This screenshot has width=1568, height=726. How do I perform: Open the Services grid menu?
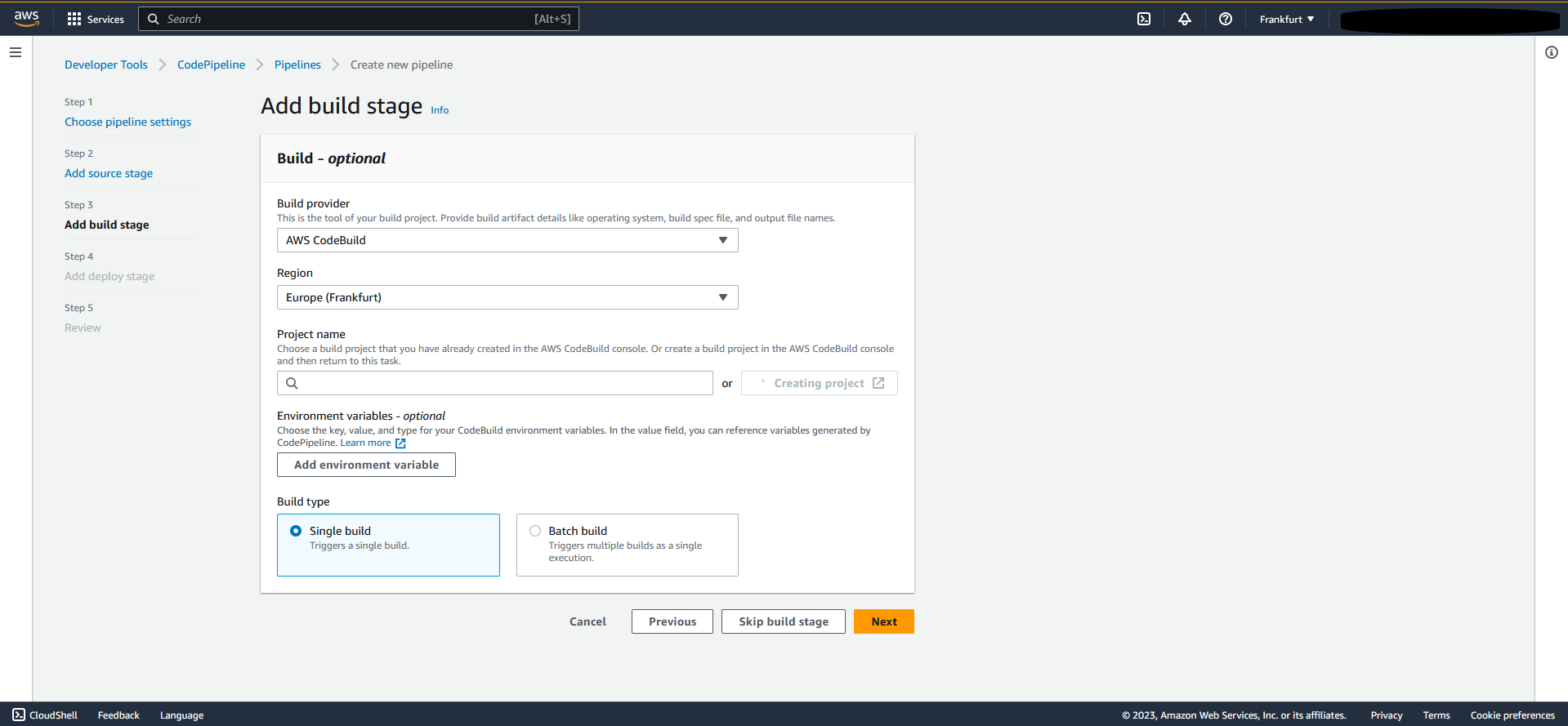point(96,19)
